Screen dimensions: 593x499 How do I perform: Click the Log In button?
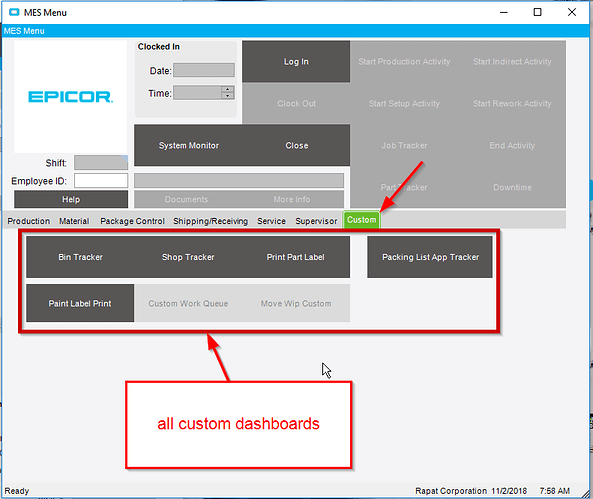click(296, 62)
